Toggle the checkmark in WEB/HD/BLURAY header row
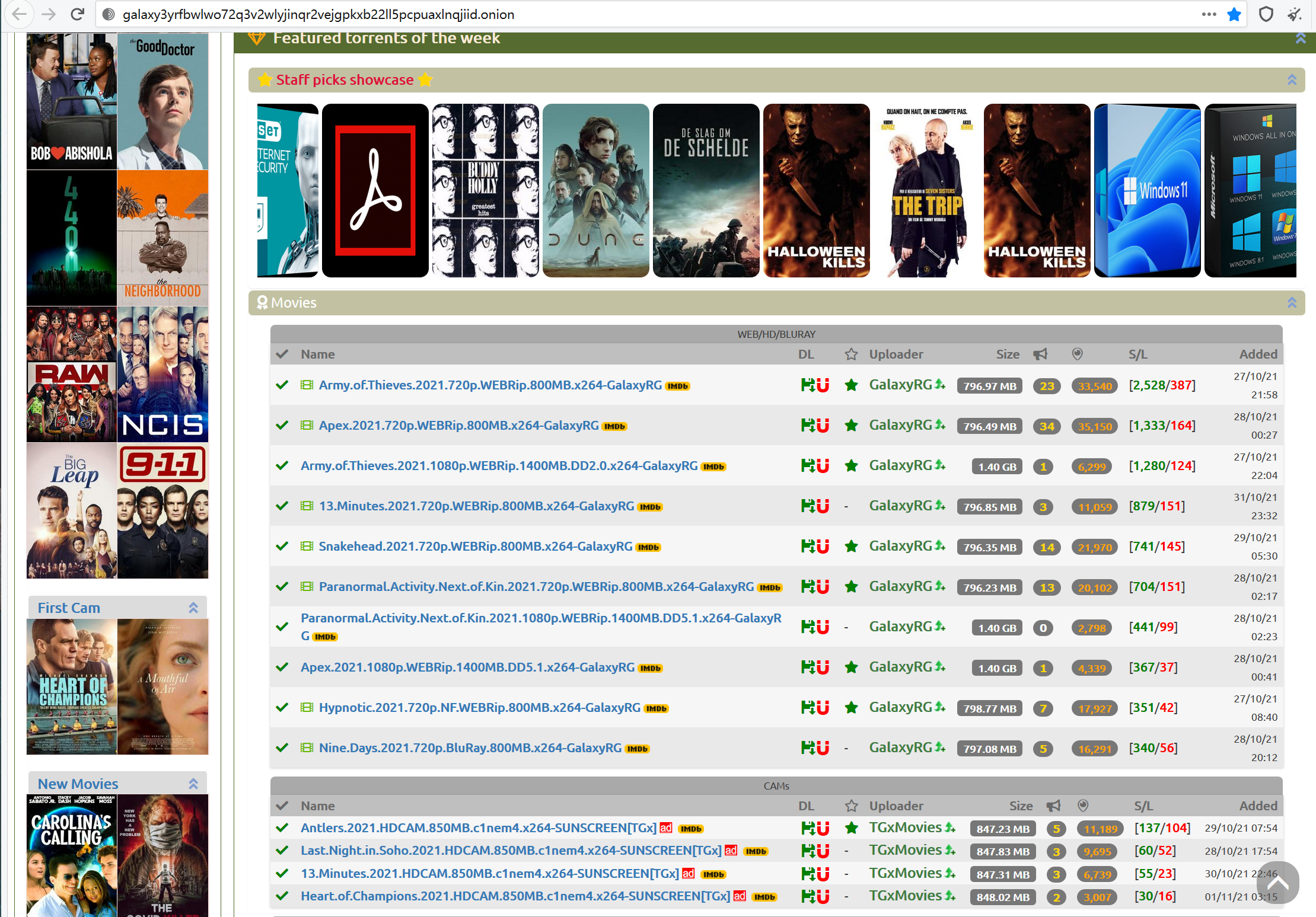This screenshot has height=917, width=1316. (282, 354)
